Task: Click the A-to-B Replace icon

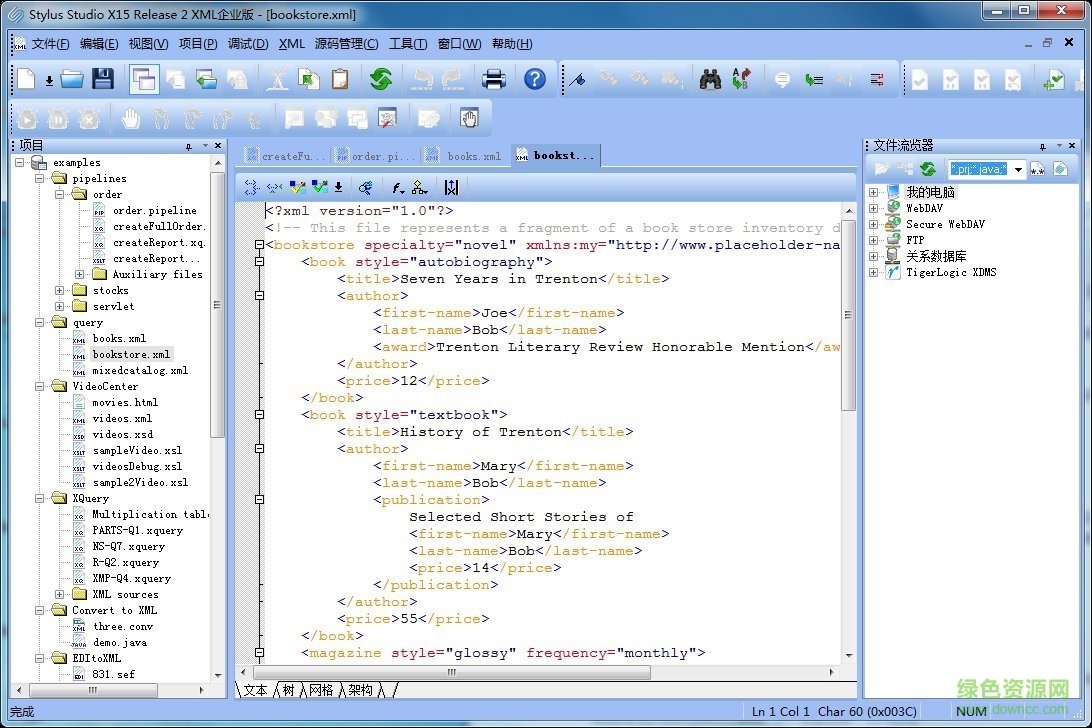Action: point(741,80)
